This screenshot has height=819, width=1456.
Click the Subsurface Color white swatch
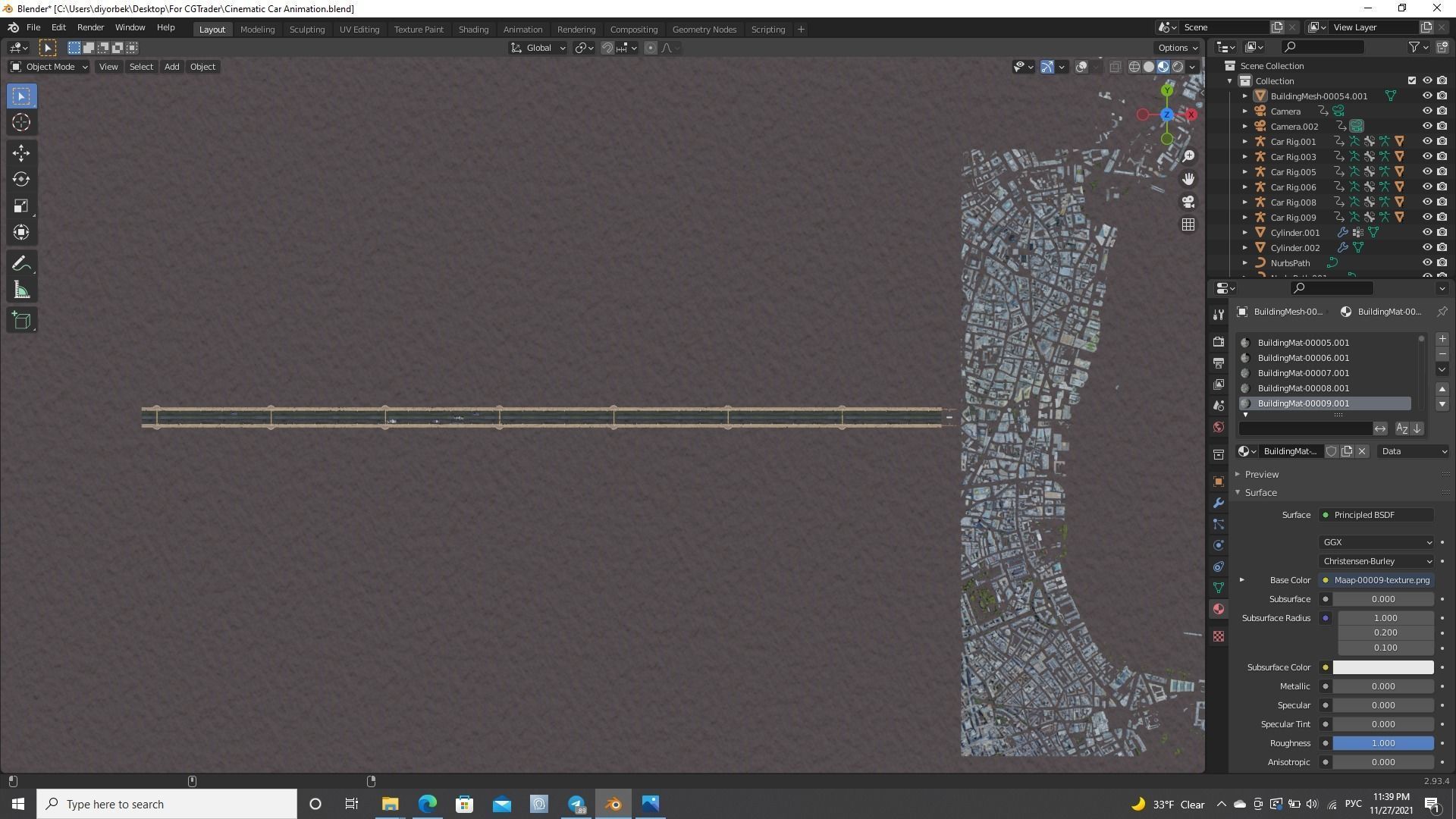click(1382, 667)
